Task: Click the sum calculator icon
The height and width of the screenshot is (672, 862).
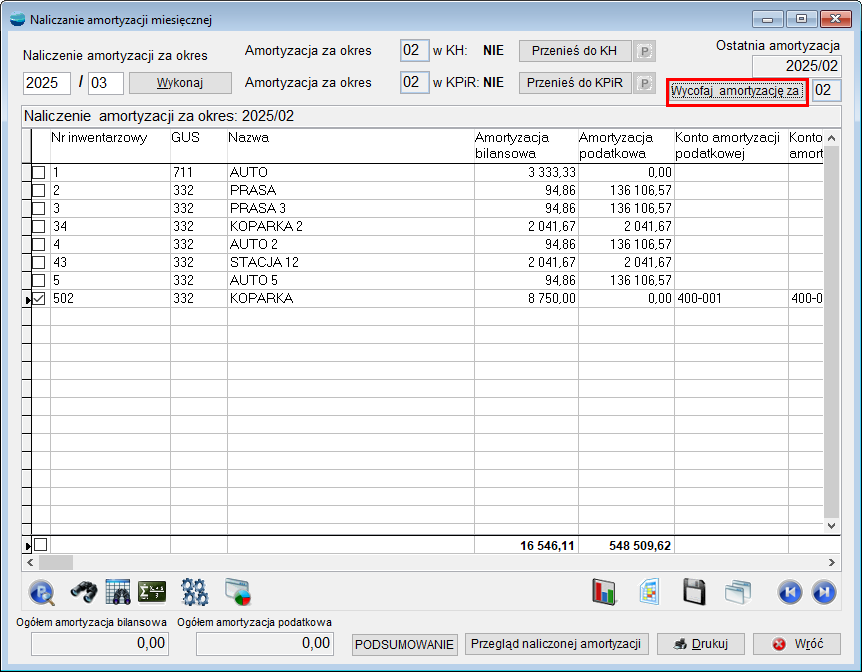Action: pyautogui.click(x=152, y=592)
